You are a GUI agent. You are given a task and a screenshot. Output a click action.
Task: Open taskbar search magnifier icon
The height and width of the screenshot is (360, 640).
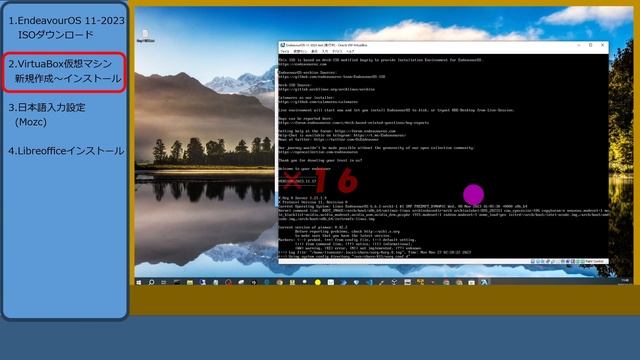[151, 282]
